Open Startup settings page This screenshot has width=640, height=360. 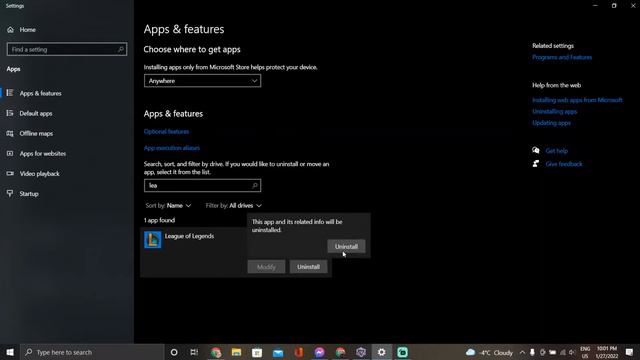click(29, 193)
